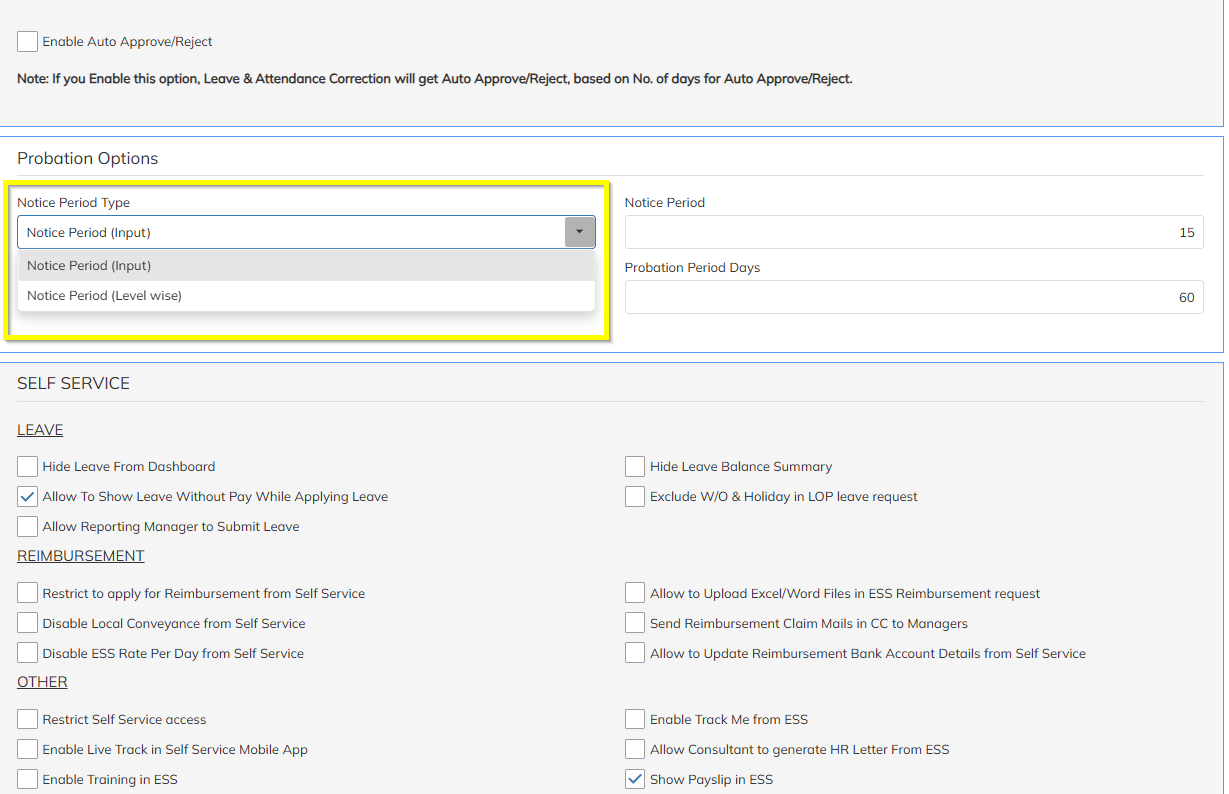This screenshot has height=794, width=1229.
Task: Check Restrict to apply for Reimbursement
Action: [28, 594]
